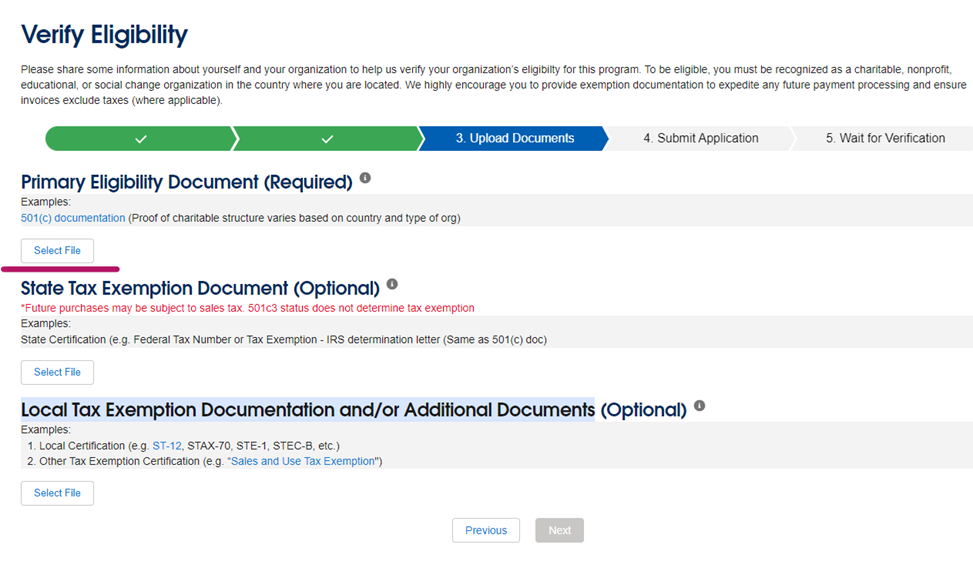Click the highlighted Local Tax Exemption Documentation heading
973x571 pixels.
pyautogui.click(x=307, y=410)
